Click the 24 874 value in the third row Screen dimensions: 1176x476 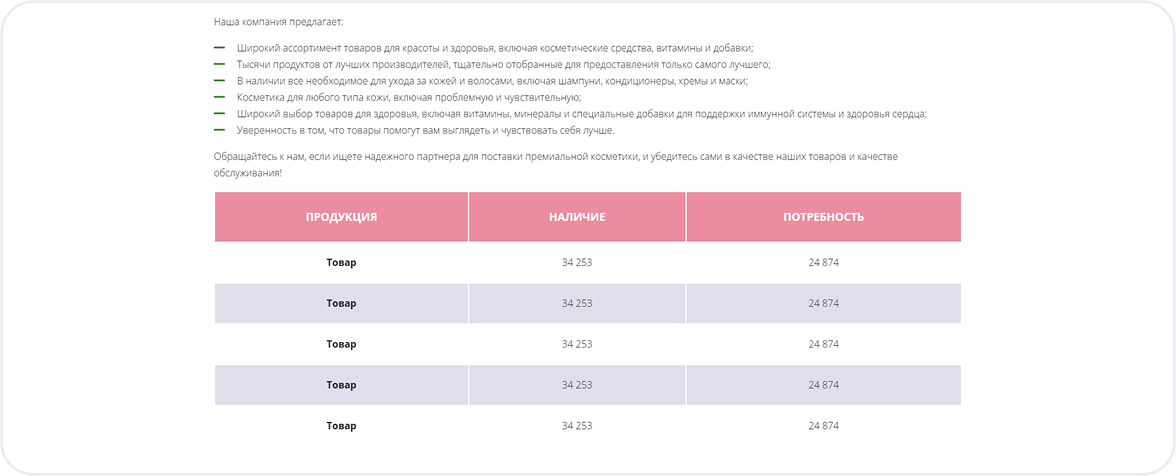pos(823,344)
